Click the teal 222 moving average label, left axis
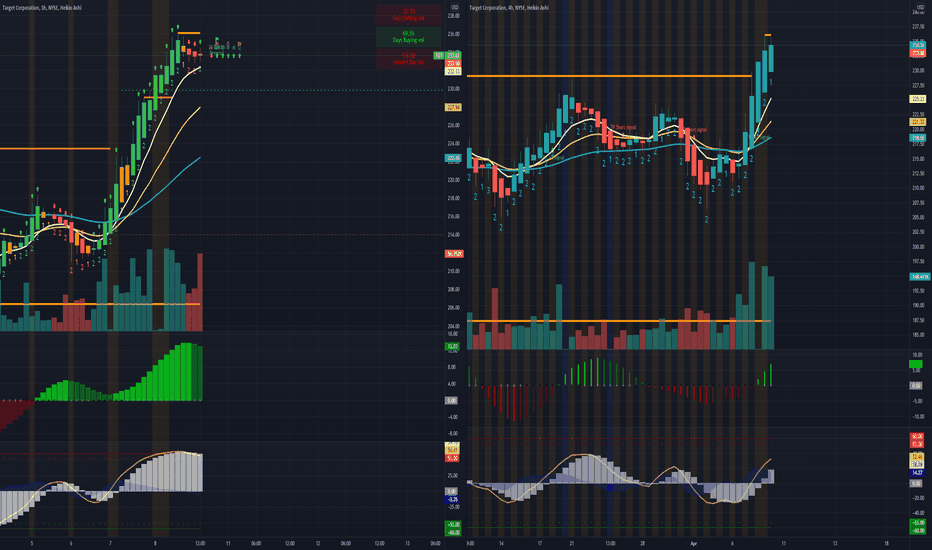 [x=454, y=158]
